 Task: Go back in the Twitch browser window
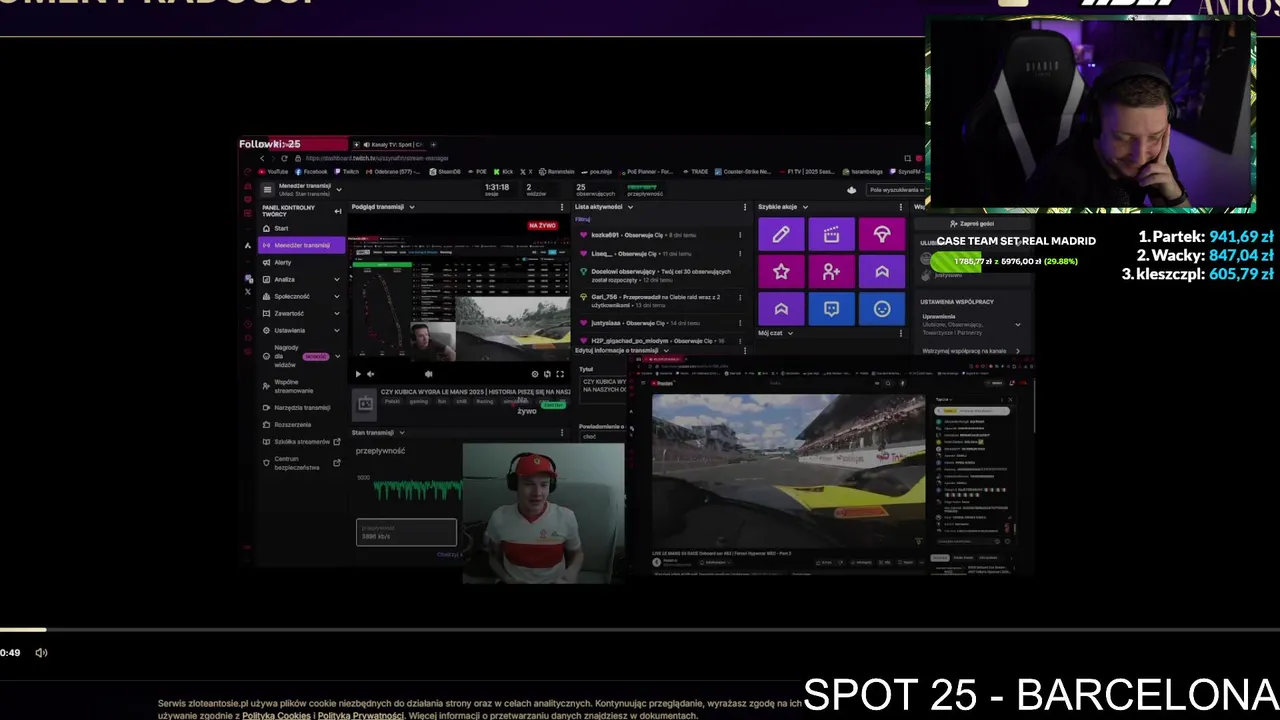tap(262, 158)
